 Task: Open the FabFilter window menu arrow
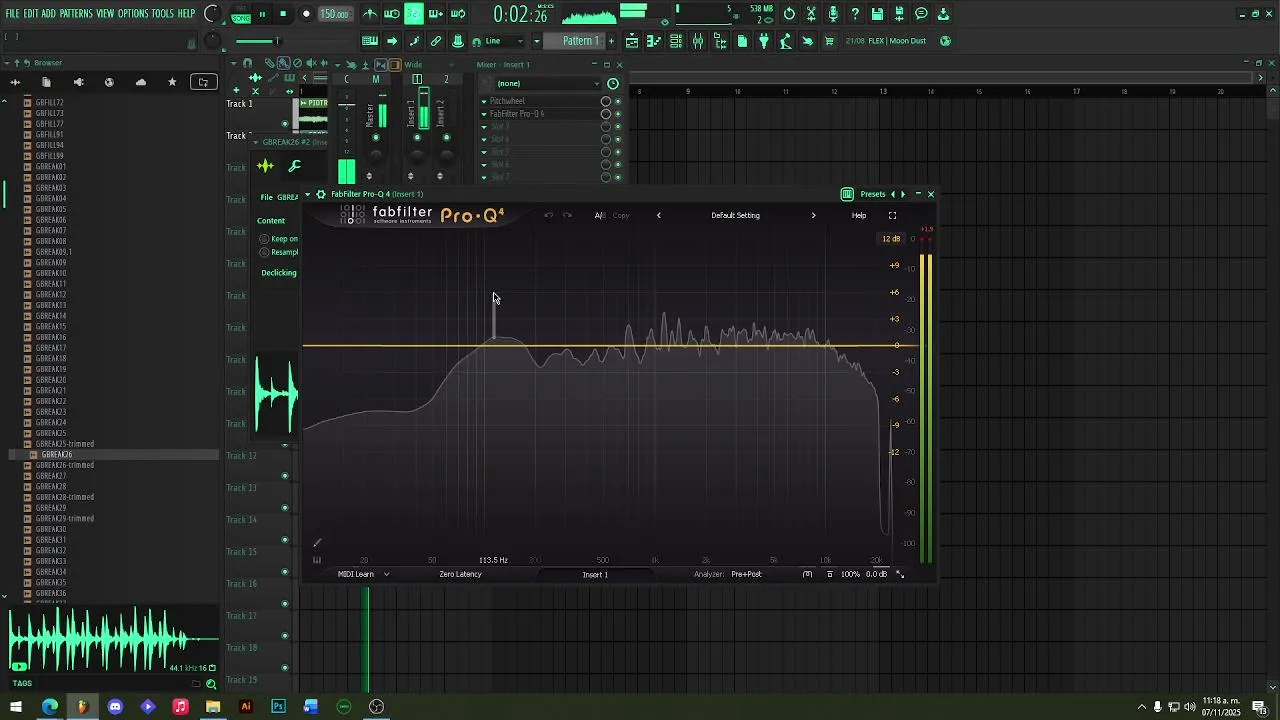click(x=307, y=194)
